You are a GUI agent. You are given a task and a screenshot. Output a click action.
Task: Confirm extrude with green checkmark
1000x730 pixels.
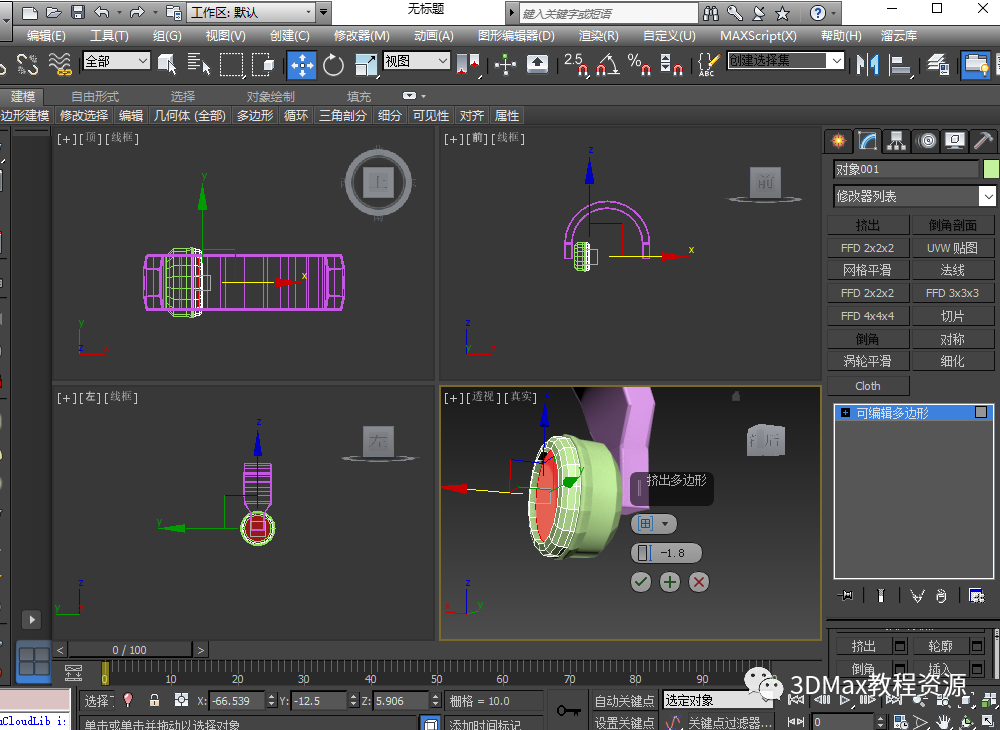point(641,582)
